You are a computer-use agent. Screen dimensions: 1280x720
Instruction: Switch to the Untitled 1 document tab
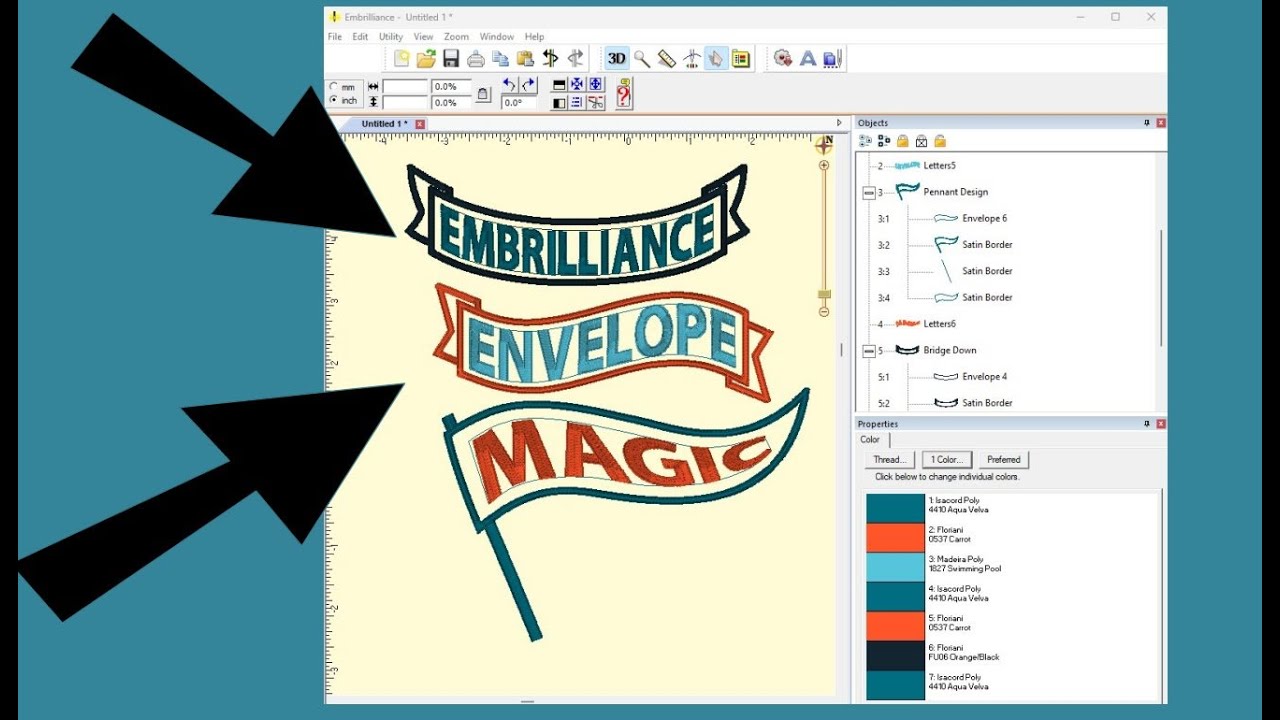(384, 124)
